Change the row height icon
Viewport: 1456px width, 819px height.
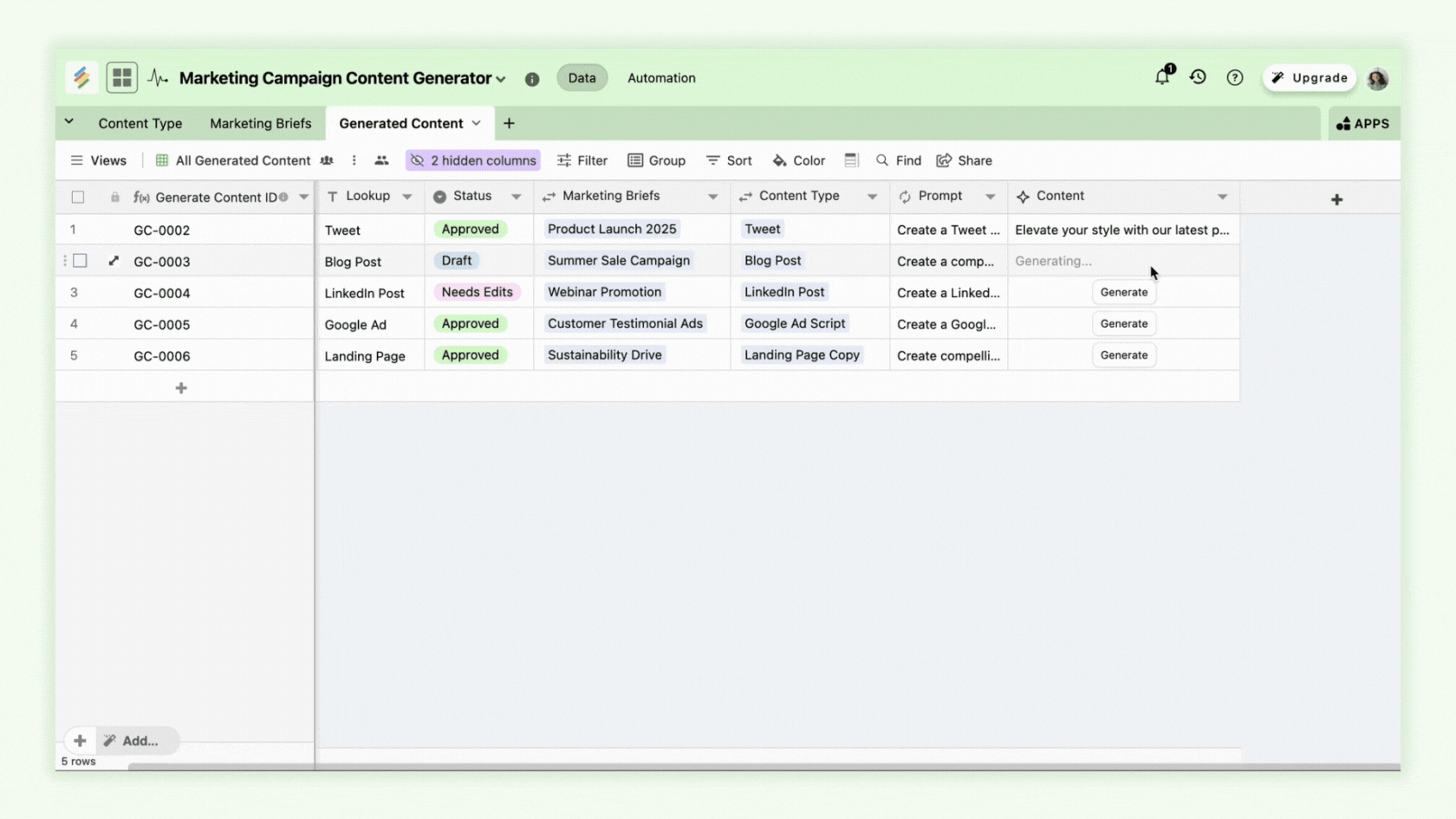click(851, 160)
